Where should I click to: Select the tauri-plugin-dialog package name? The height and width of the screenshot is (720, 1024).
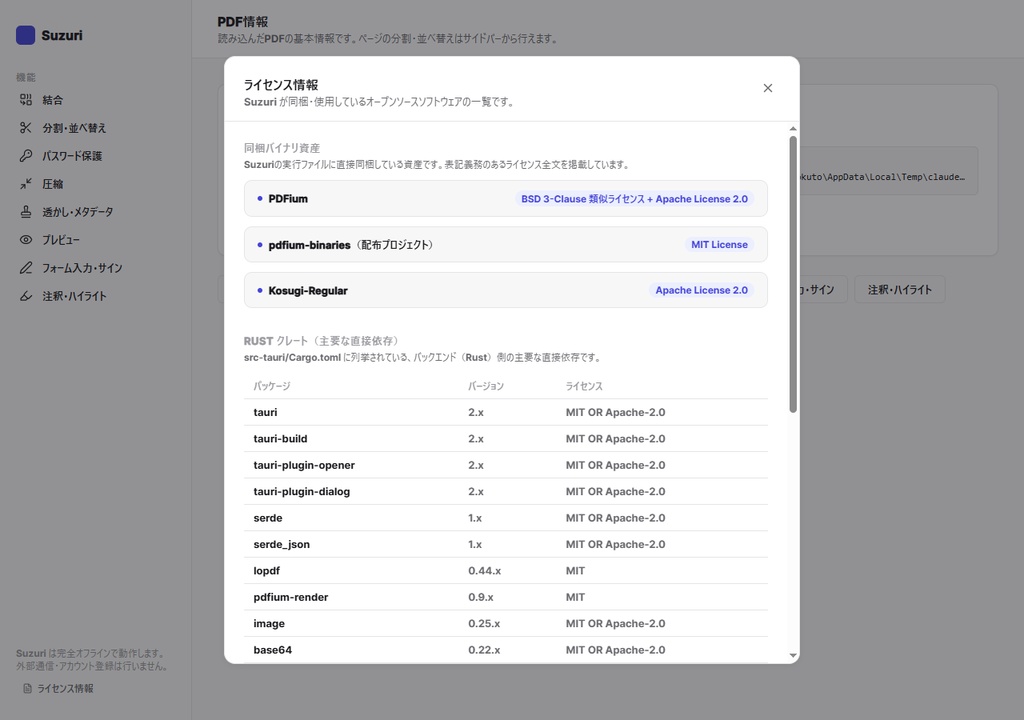pos(302,491)
